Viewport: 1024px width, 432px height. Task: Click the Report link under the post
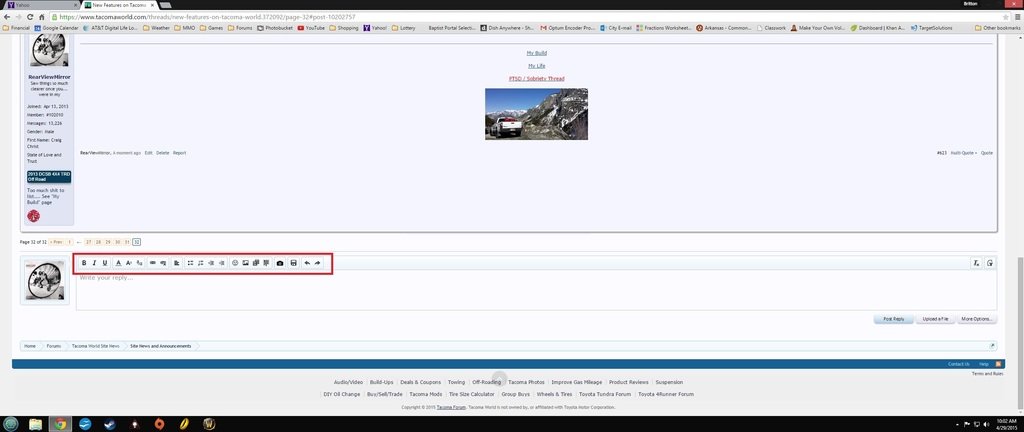tap(180, 153)
